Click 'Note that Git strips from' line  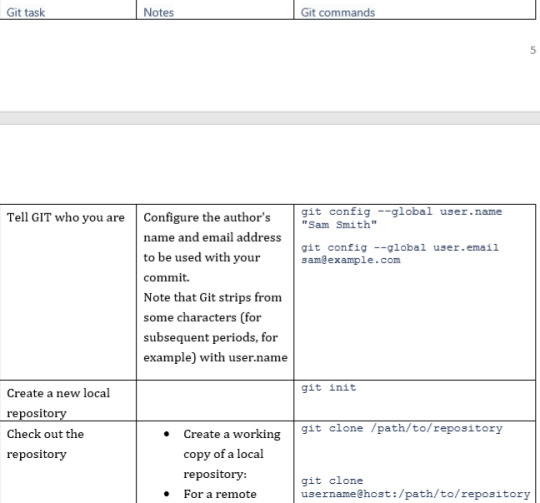(x=212, y=297)
